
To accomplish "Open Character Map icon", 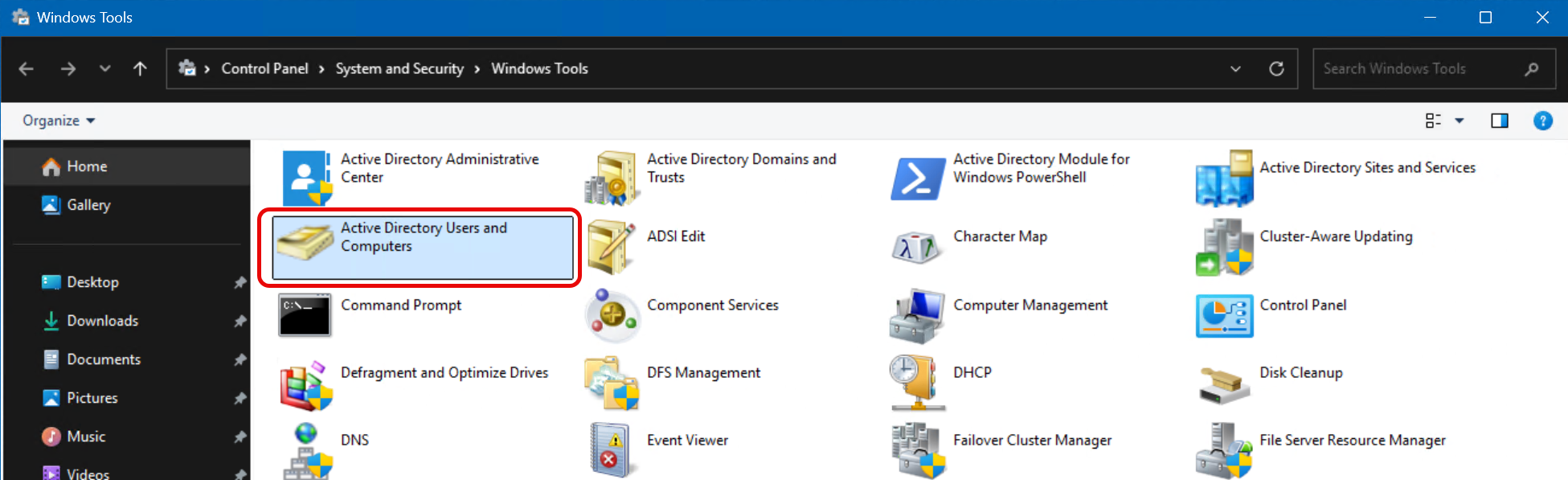I will [916, 247].
